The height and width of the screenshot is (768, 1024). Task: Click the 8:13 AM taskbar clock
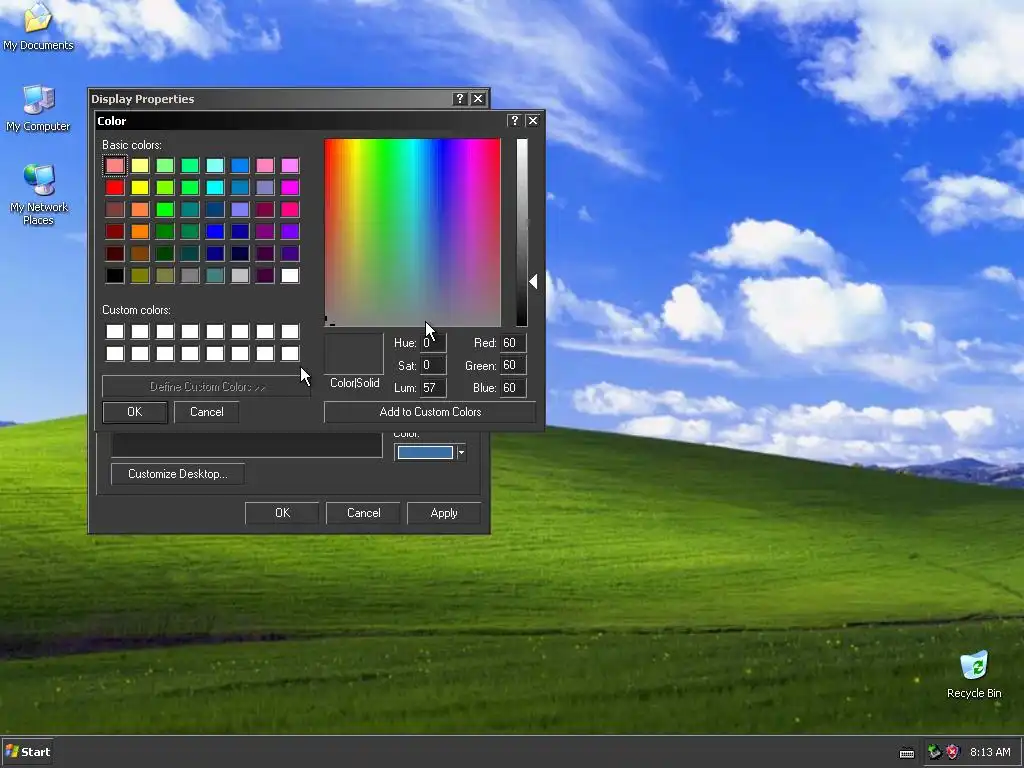click(990, 752)
